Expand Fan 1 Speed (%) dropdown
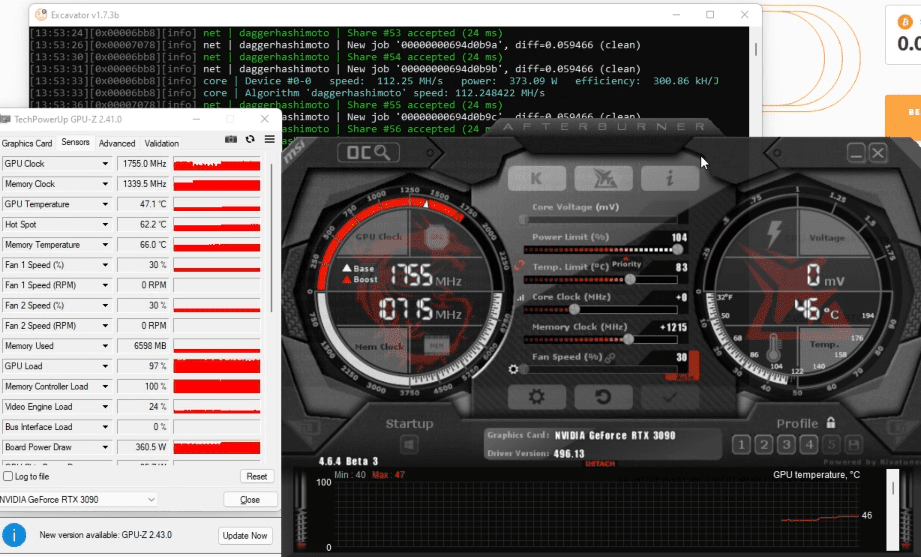Screen dimensions: 921x557 [x=105, y=265]
